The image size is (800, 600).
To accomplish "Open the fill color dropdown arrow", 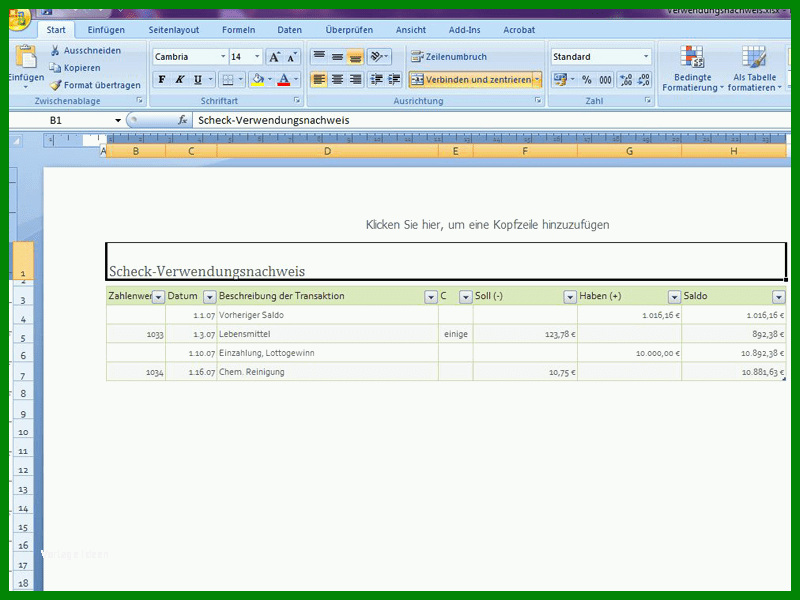I will coord(269,80).
